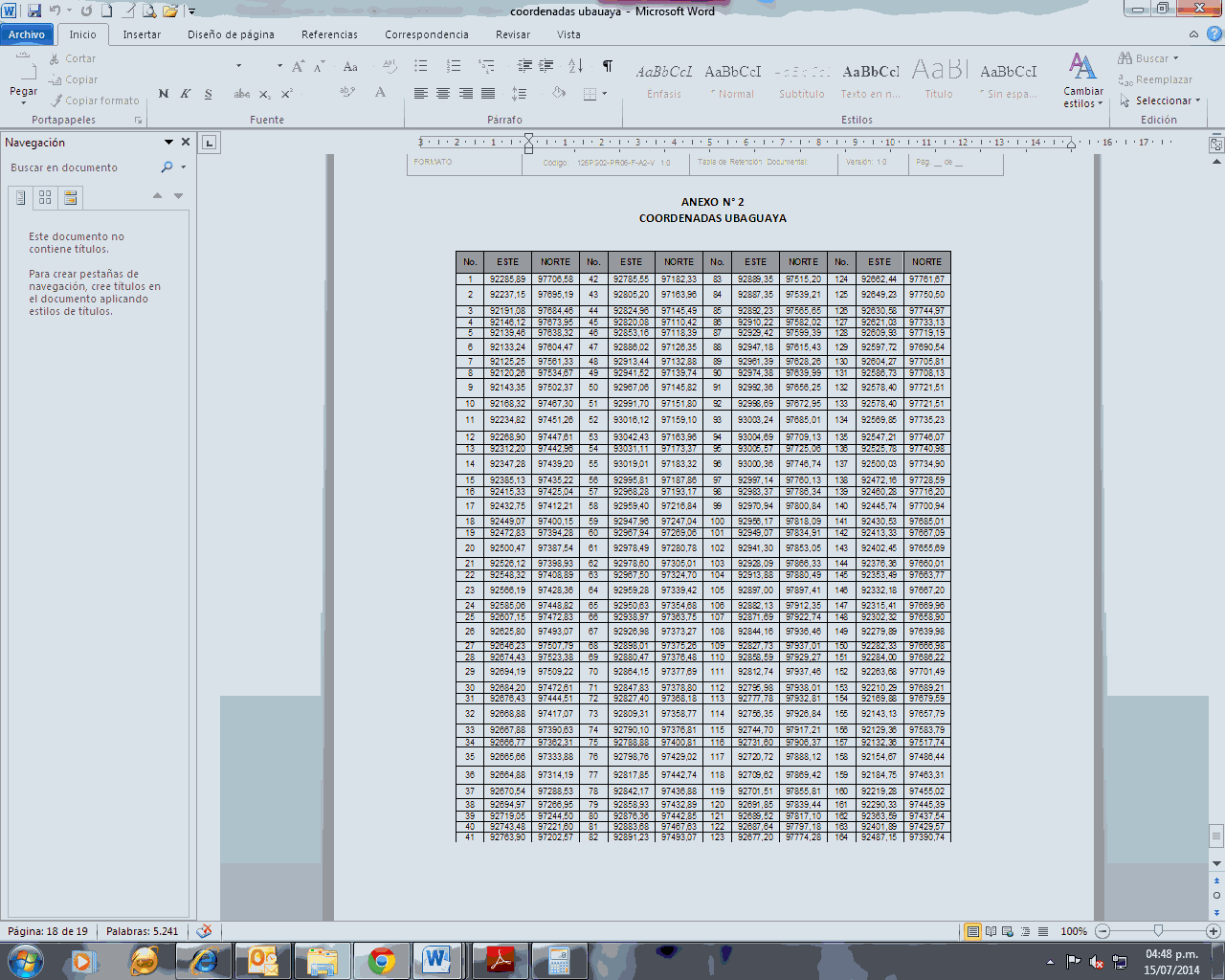The height and width of the screenshot is (980, 1225).
Task: Expand the Seleccionar dropdown
Action: tap(1162, 100)
